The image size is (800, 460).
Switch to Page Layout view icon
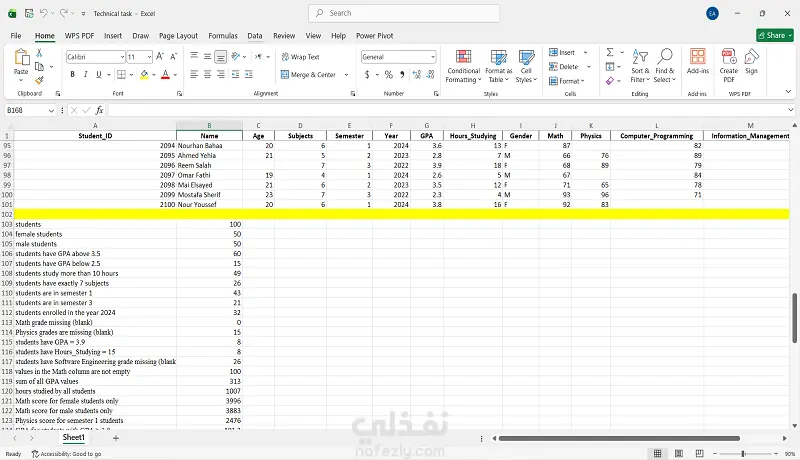(679, 453)
